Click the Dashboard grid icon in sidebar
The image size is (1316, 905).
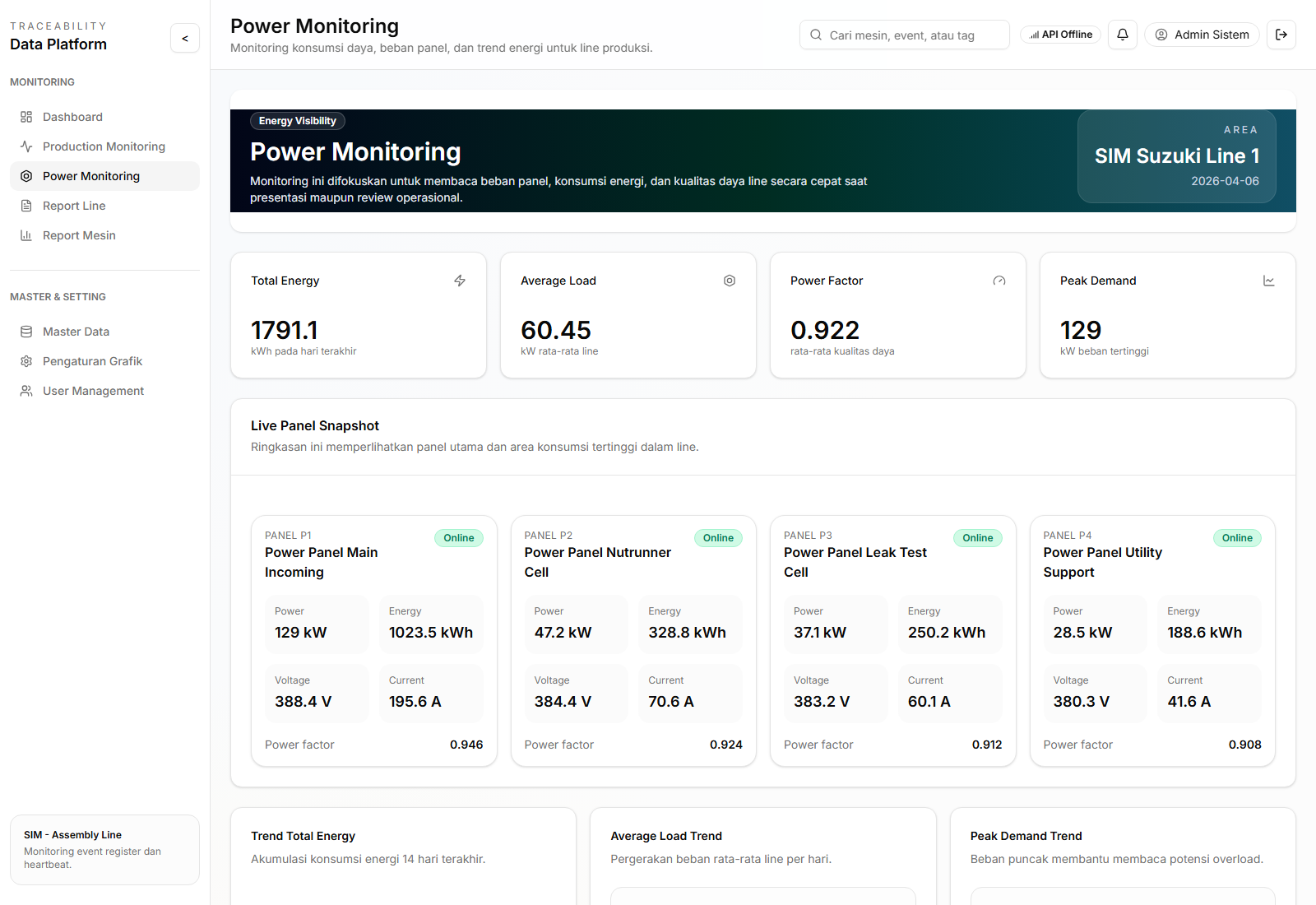pyautogui.click(x=26, y=117)
